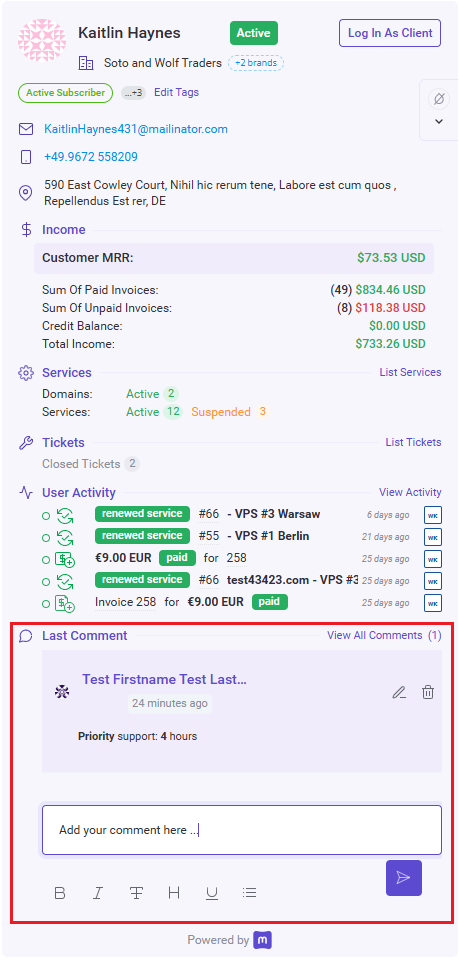Viewport: 459px width, 960px height.
Task: Send the comment with paper plane button
Action: click(x=404, y=878)
